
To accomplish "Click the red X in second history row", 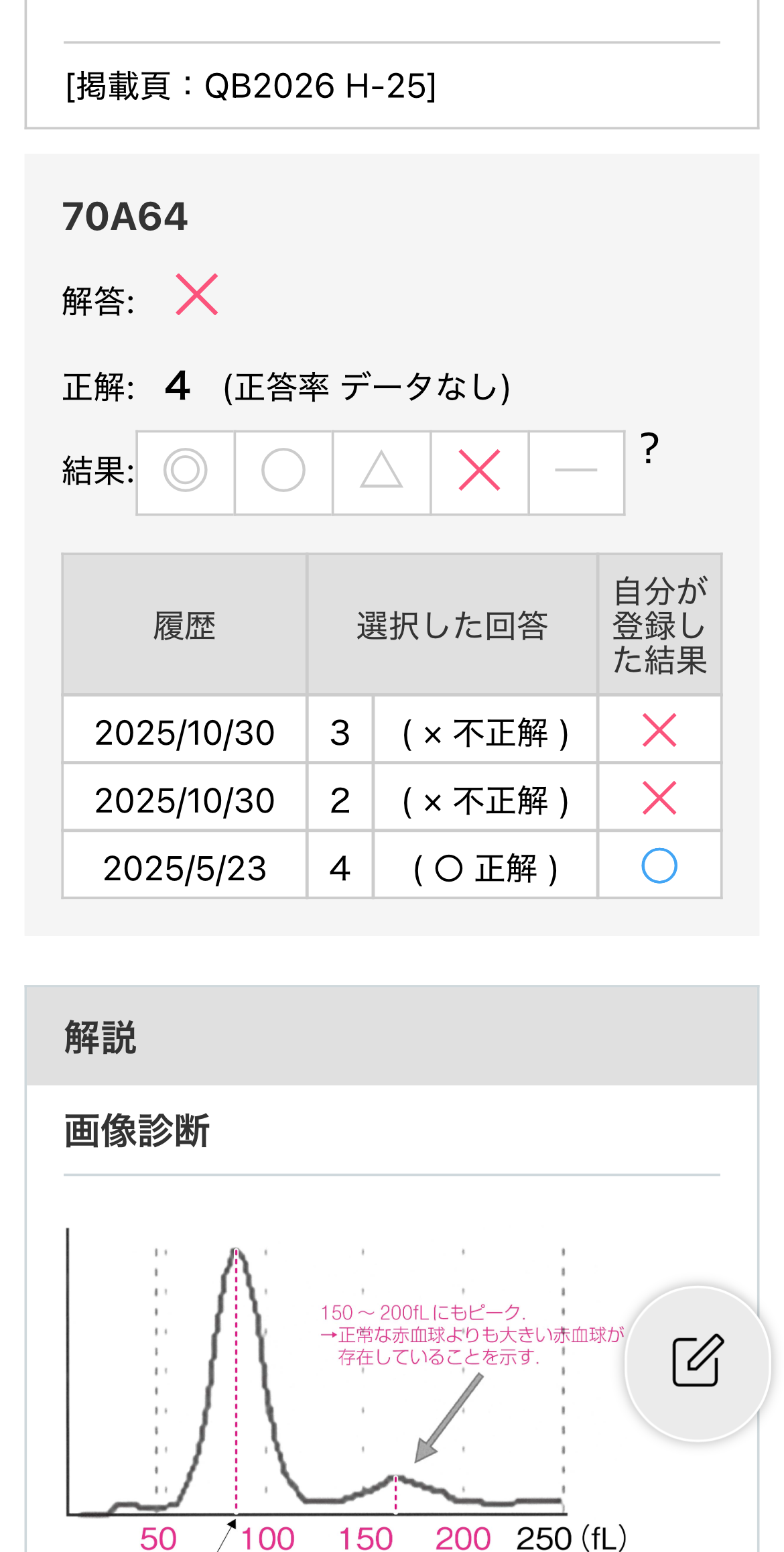I will 659,798.
